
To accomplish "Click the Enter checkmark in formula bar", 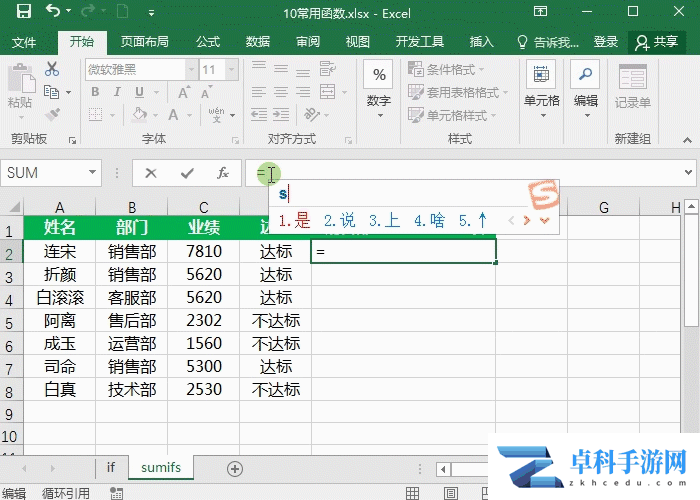I will click(x=187, y=173).
